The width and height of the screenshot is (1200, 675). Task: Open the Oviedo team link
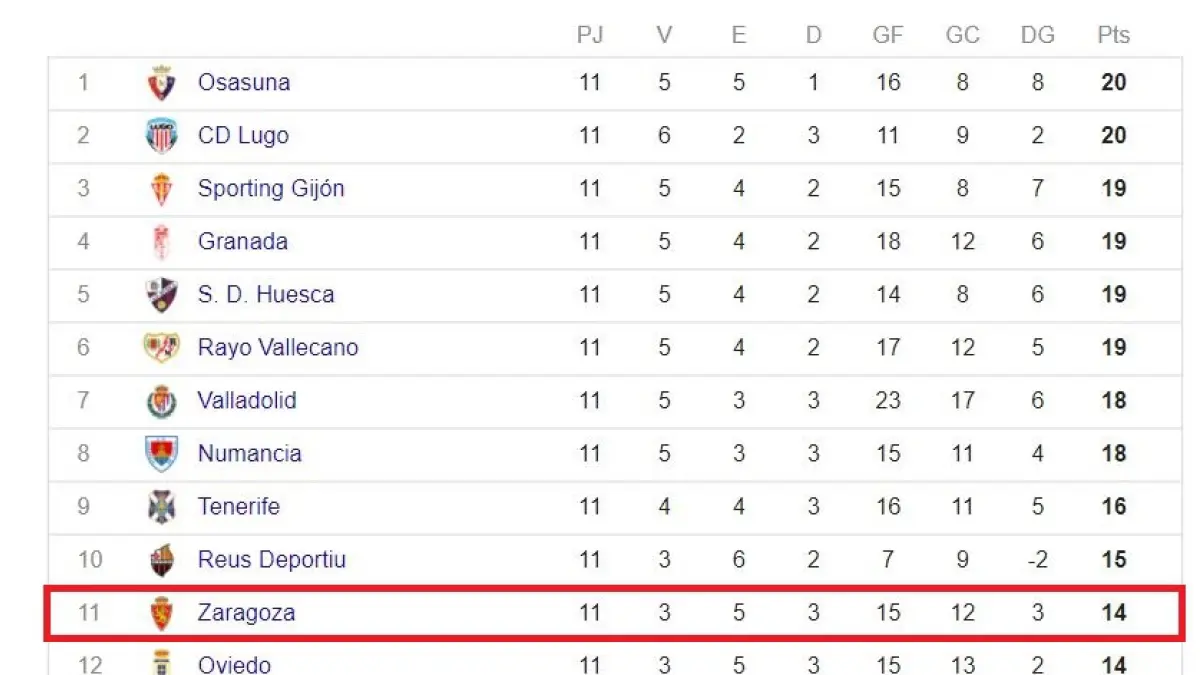point(235,665)
